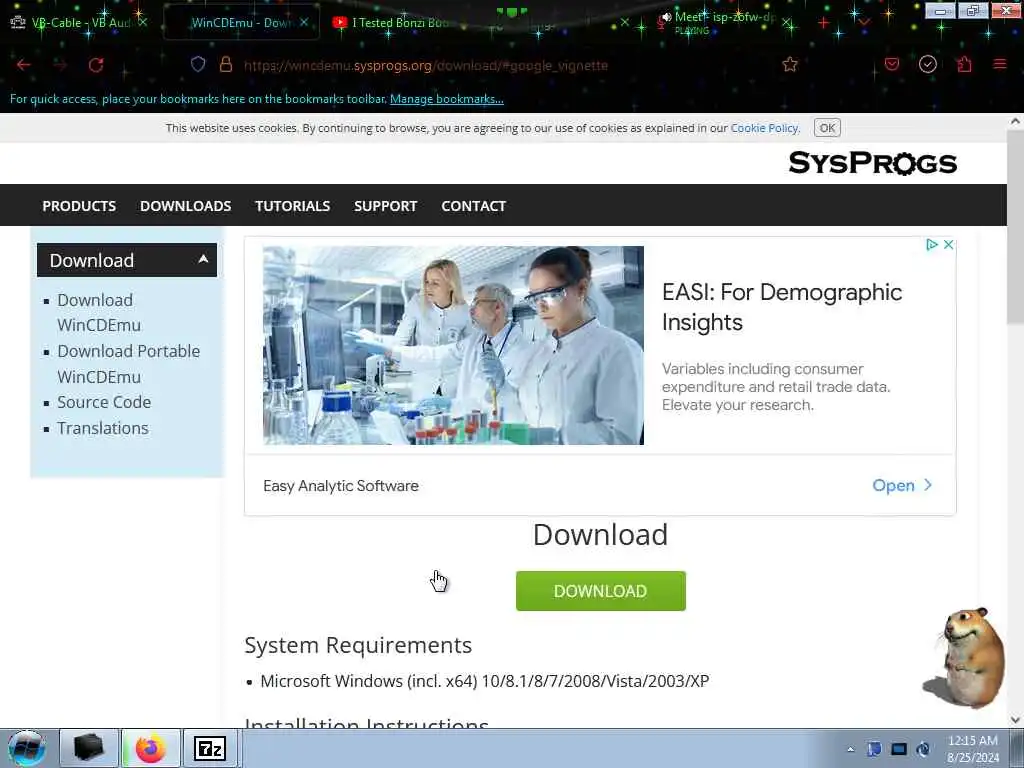Open the Cookie Policy link
This screenshot has width=1024, height=768.
pos(764,128)
